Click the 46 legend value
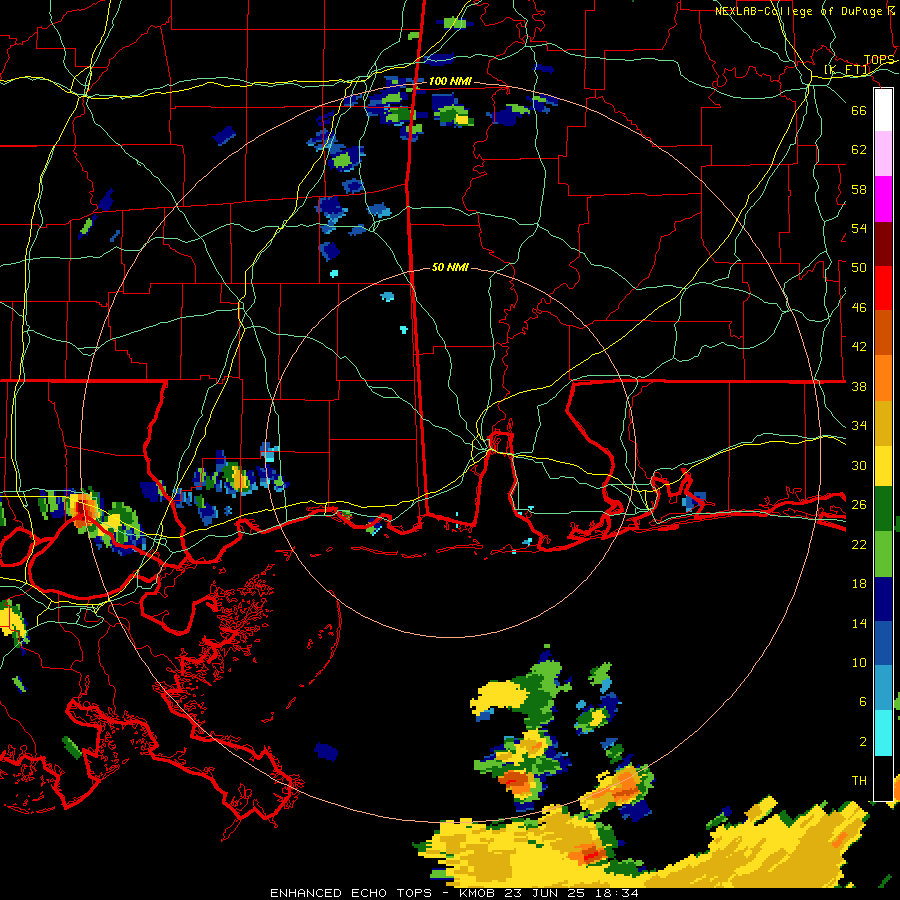 pos(859,307)
